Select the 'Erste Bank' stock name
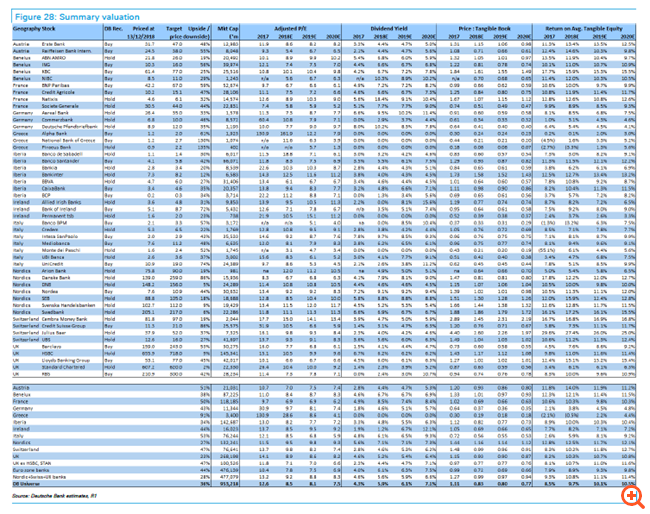Viewport: 650px width, 514px height. [53, 44]
